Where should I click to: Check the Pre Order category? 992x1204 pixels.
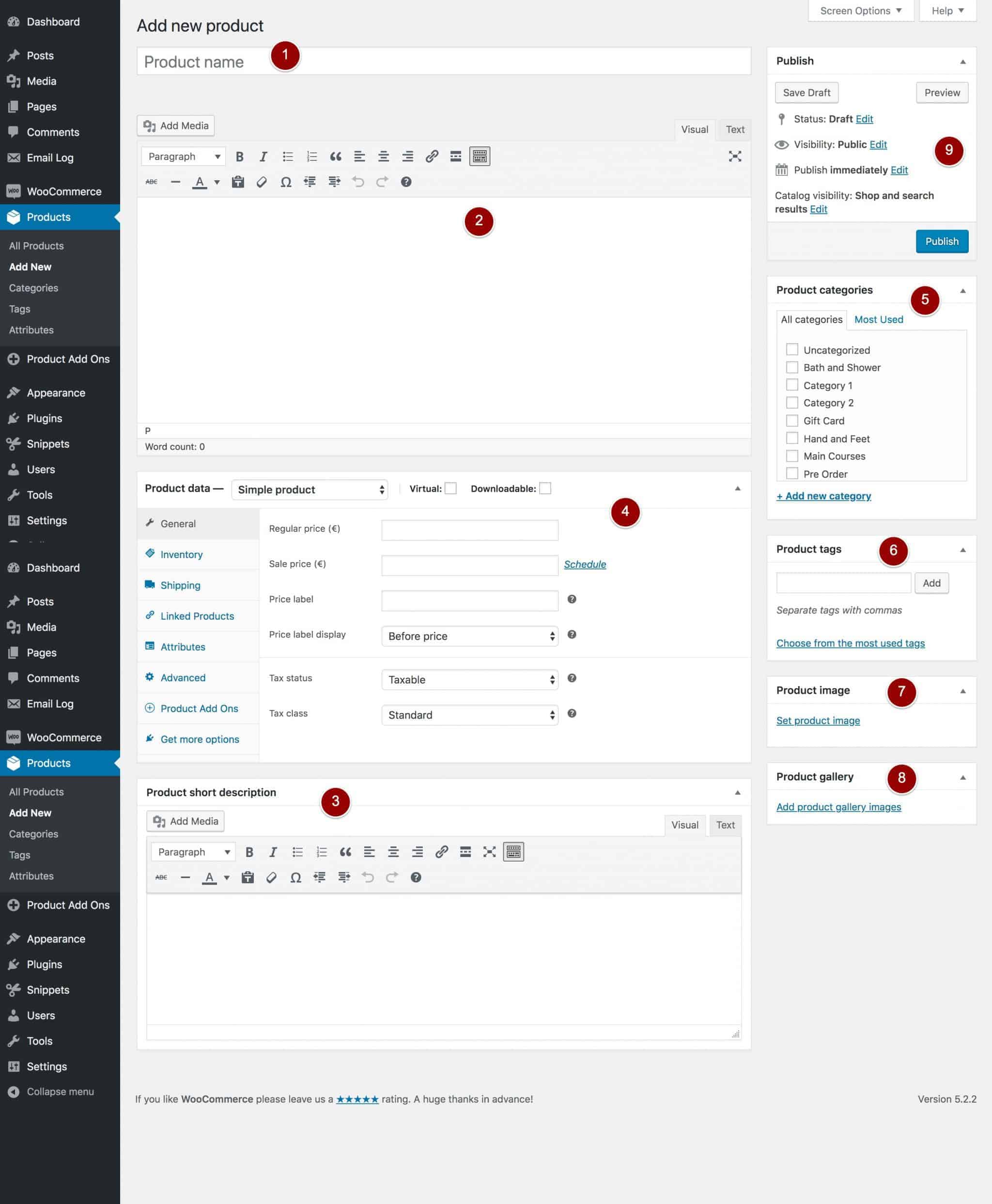(x=792, y=474)
